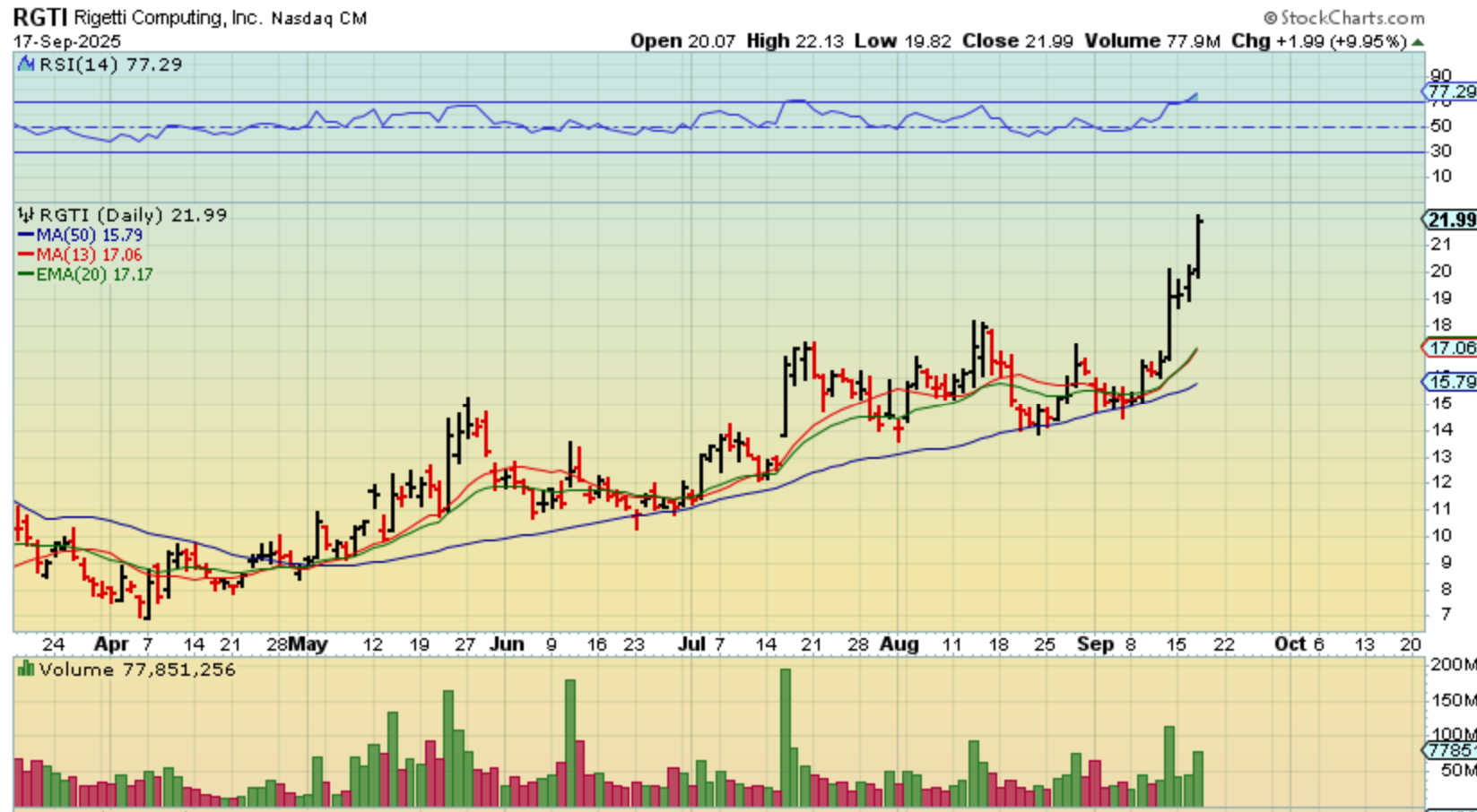Image resolution: width=1477 pixels, height=812 pixels.
Task: Click the RSI(14) 77.29 legend text
Action: point(109,65)
